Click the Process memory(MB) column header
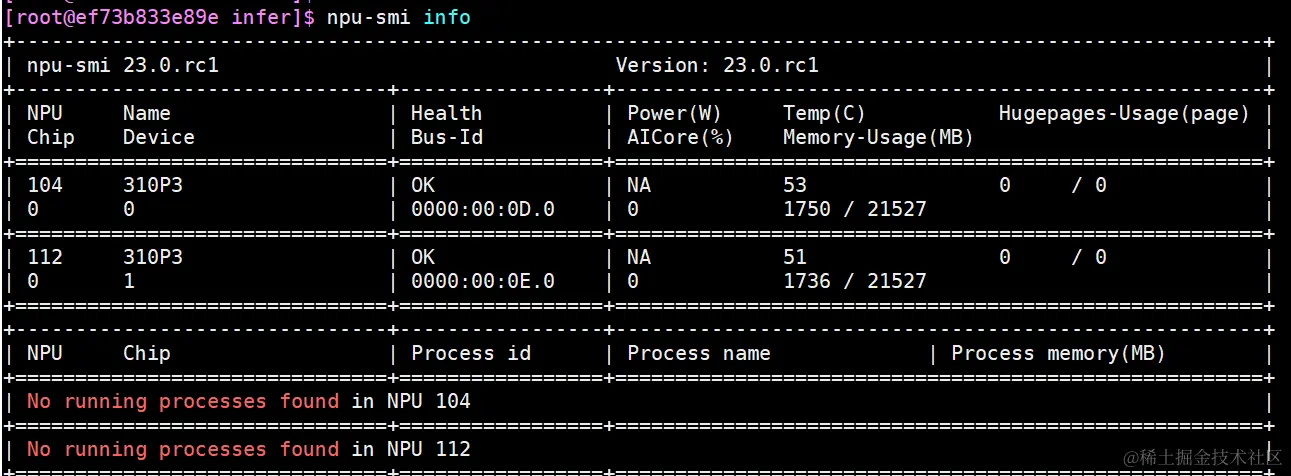The image size is (1291, 476). point(1058,353)
